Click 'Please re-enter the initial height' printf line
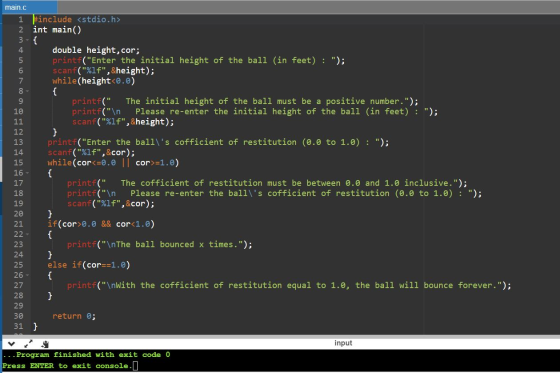The height and width of the screenshot is (373, 560). [255, 111]
